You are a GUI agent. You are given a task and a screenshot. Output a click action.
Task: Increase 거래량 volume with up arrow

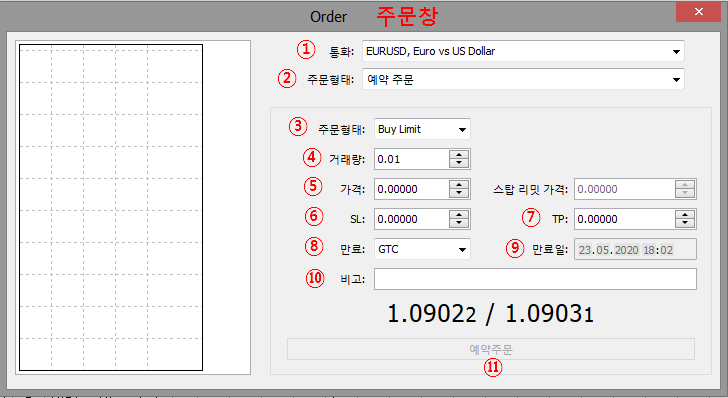tap(459, 155)
